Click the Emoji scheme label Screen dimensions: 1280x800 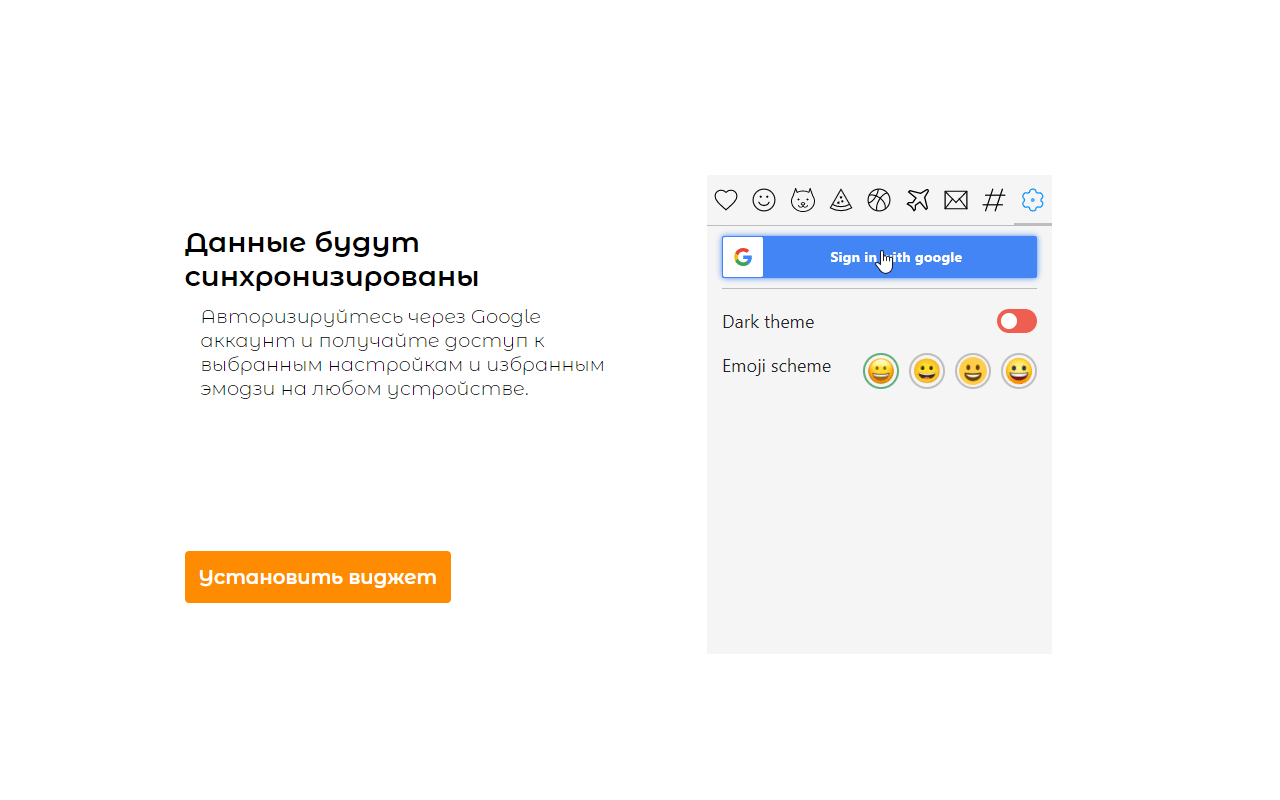(777, 366)
